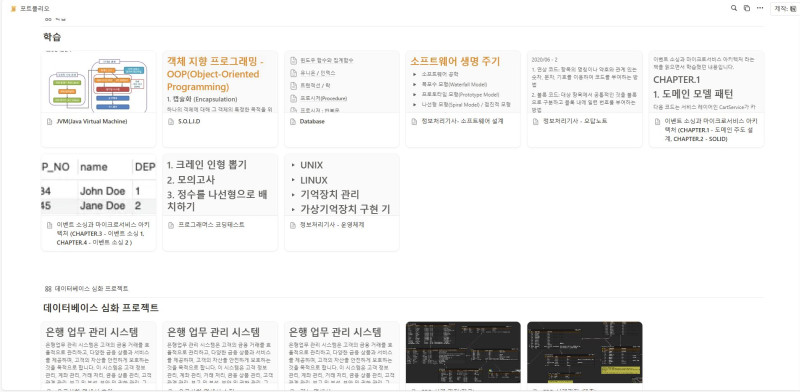Click the duplicate page icon
Viewport: 800px width, 392px height.
pyautogui.click(x=747, y=8)
